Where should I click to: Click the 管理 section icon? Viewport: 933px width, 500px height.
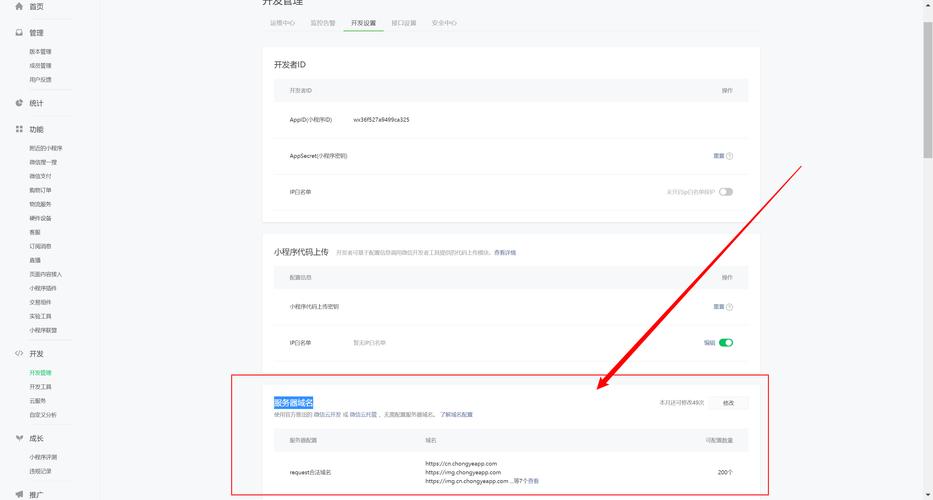pos(19,33)
